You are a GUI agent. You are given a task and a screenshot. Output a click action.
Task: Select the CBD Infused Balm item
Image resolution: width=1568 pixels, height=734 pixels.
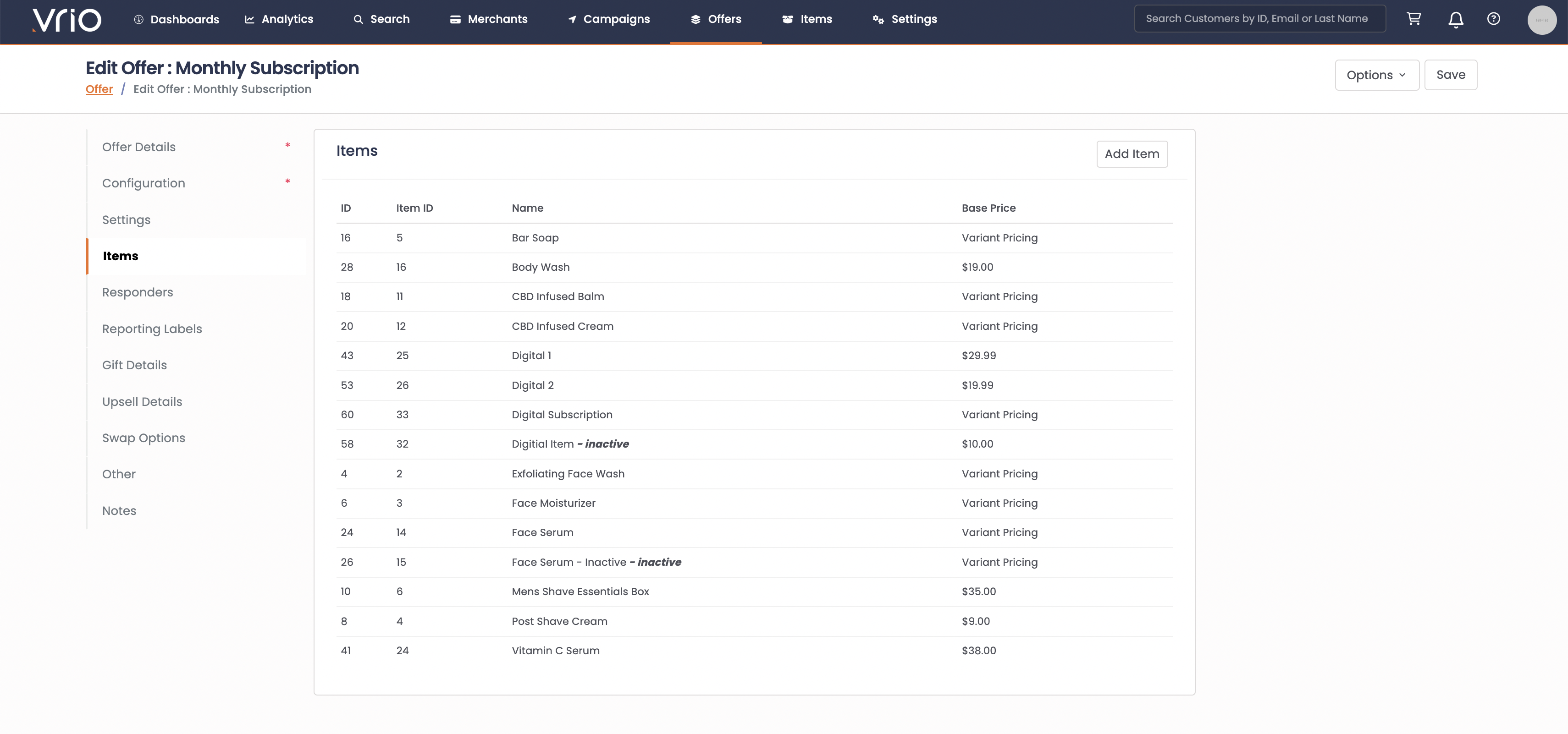754,297
